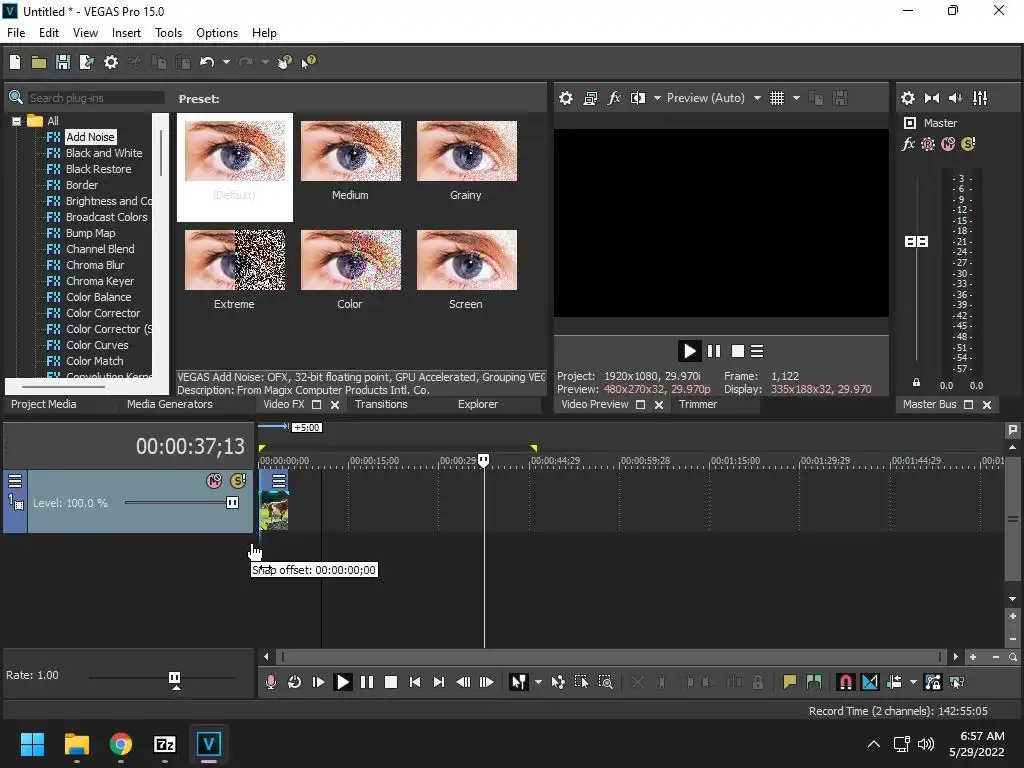Click the Interactive Tutorials hand icon
Viewport: 1024px width, 768px height.
coord(284,62)
